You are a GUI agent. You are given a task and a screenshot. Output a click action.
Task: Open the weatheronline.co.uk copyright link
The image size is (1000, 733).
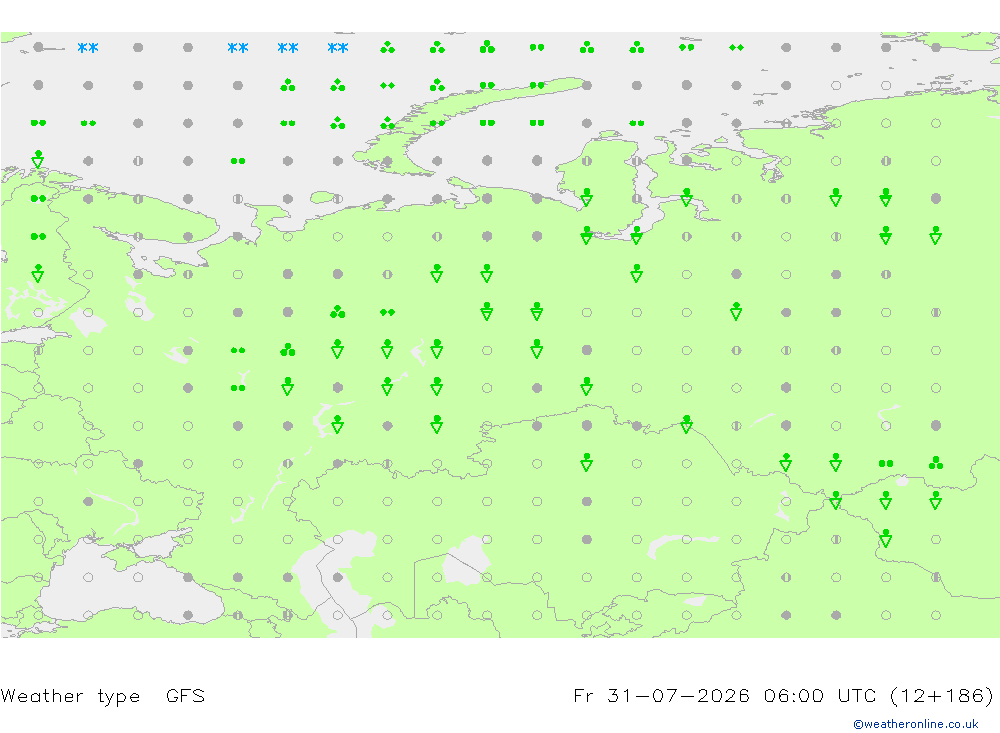pos(916,724)
